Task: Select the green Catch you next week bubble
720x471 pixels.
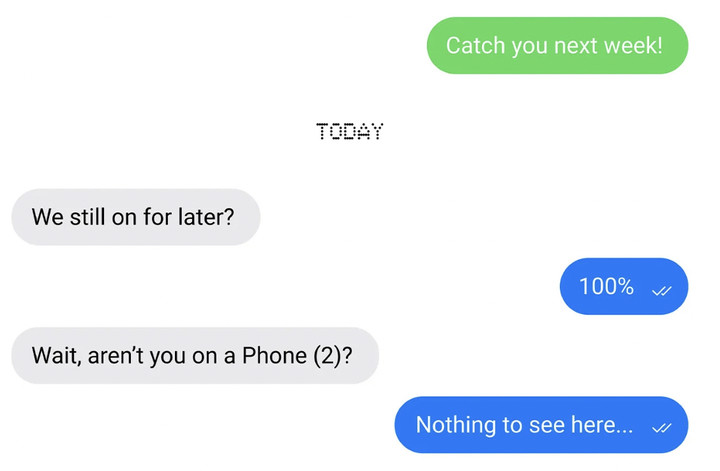Action: click(557, 45)
